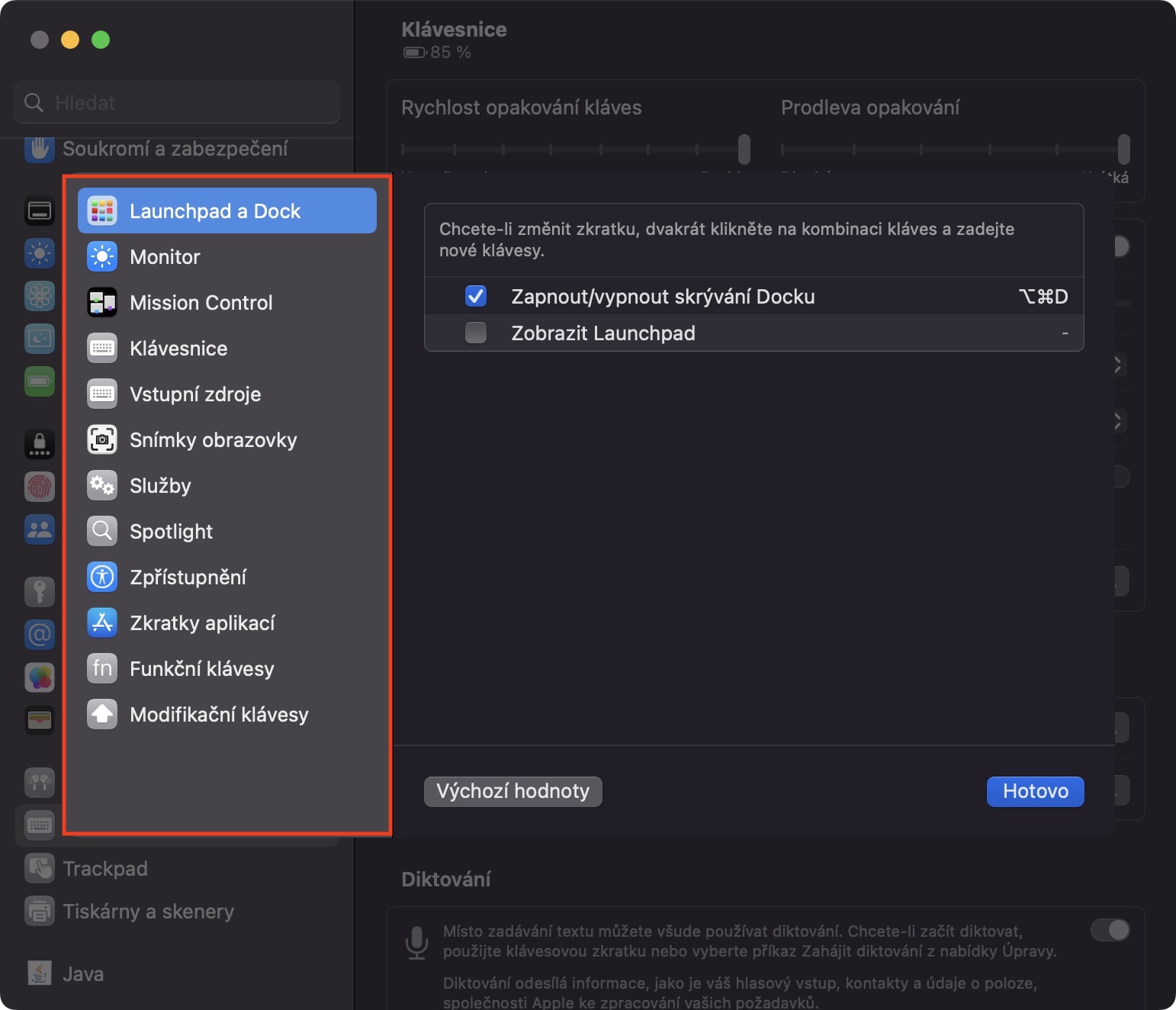This screenshot has width=1176, height=1010.
Task: Click the Modifikační klávesy arrow icon
Action: pyautogui.click(x=102, y=715)
